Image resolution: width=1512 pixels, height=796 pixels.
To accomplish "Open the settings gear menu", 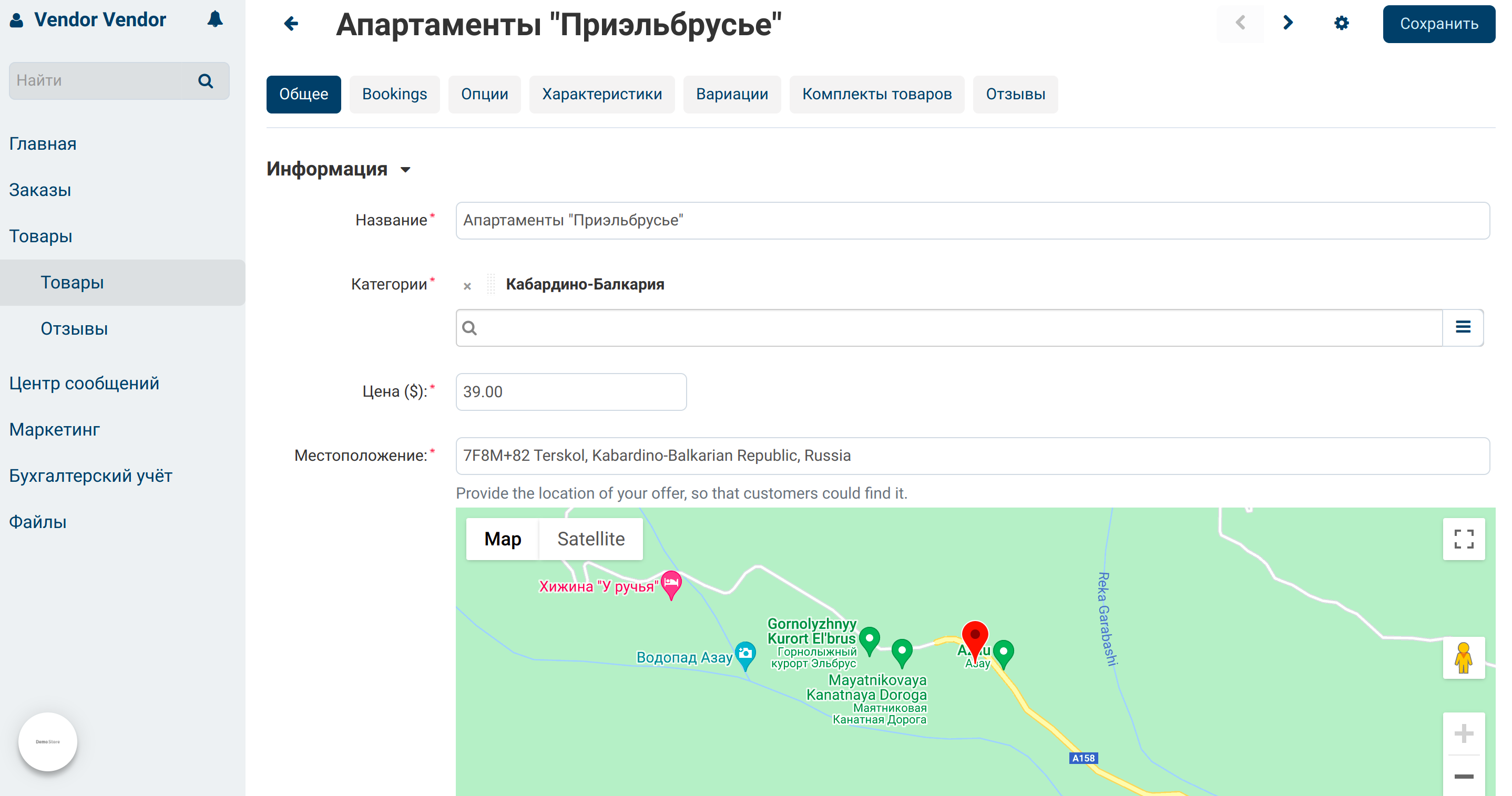I will click(x=1342, y=24).
